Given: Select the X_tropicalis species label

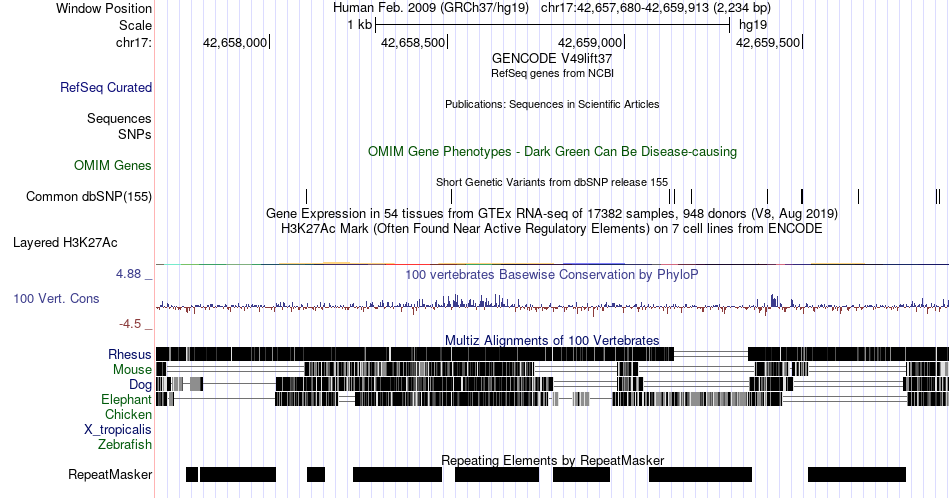Looking at the screenshot, I should click(118, 430).
